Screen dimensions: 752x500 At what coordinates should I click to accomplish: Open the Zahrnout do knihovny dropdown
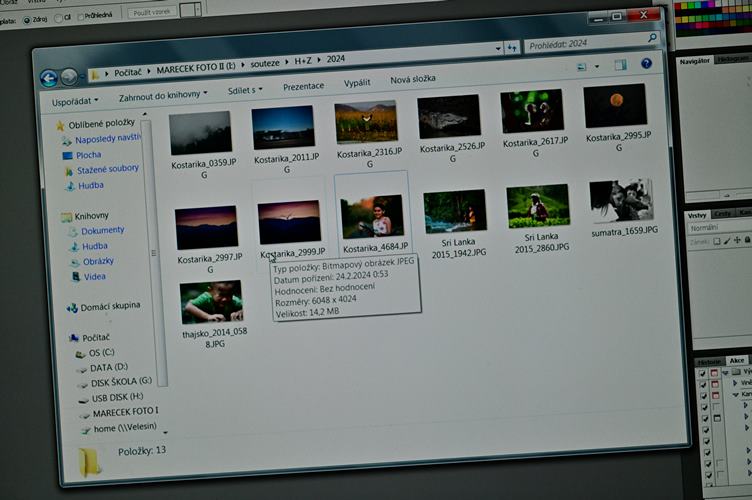(163, 95)
